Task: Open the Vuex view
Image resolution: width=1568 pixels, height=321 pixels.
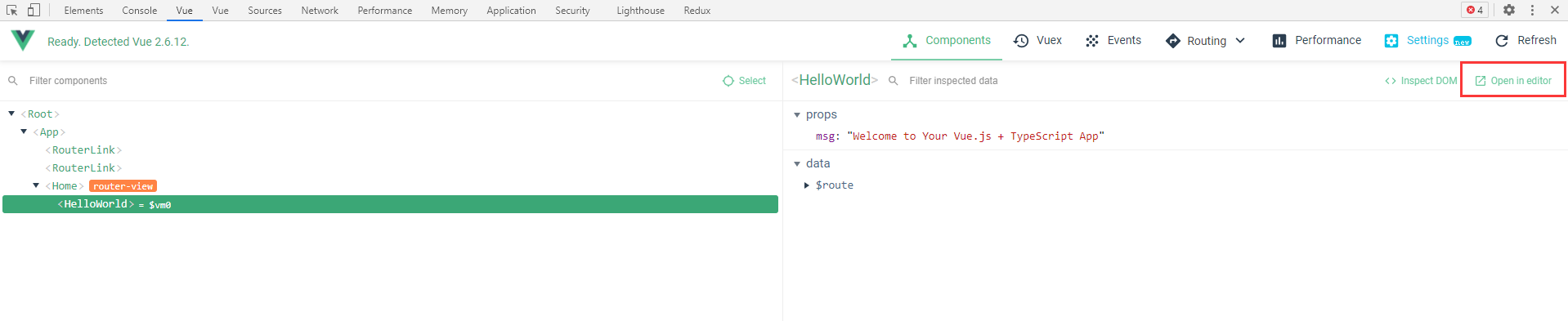Action: coord(1037,40)
